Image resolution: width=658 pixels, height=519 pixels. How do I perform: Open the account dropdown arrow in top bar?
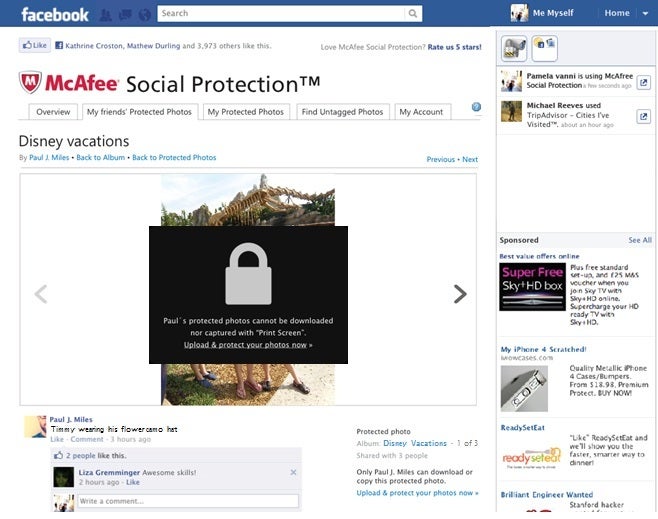[645, 13]
